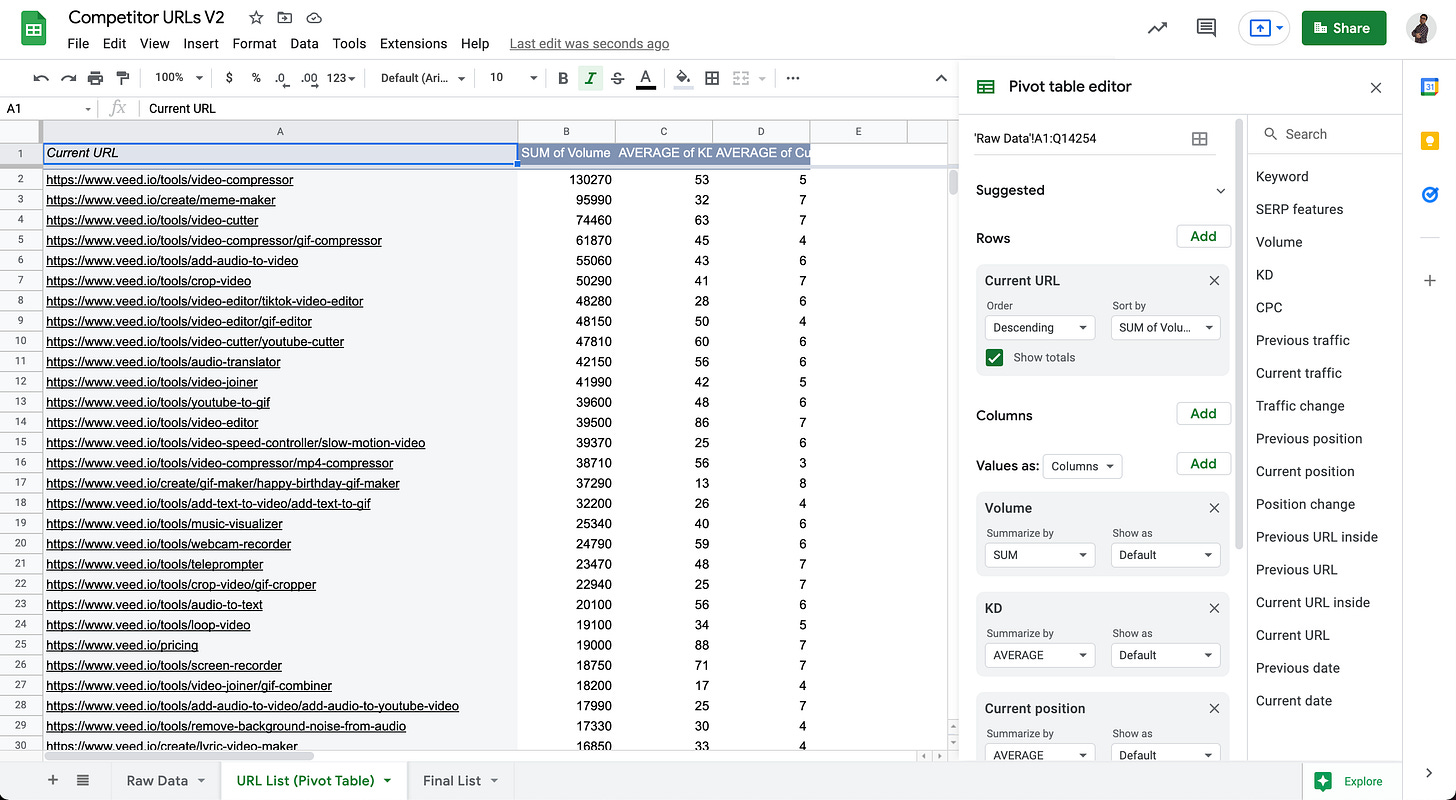Viewport: 1456px width, 800px height.
Task: Click the green Share button
Action: 1344,28
